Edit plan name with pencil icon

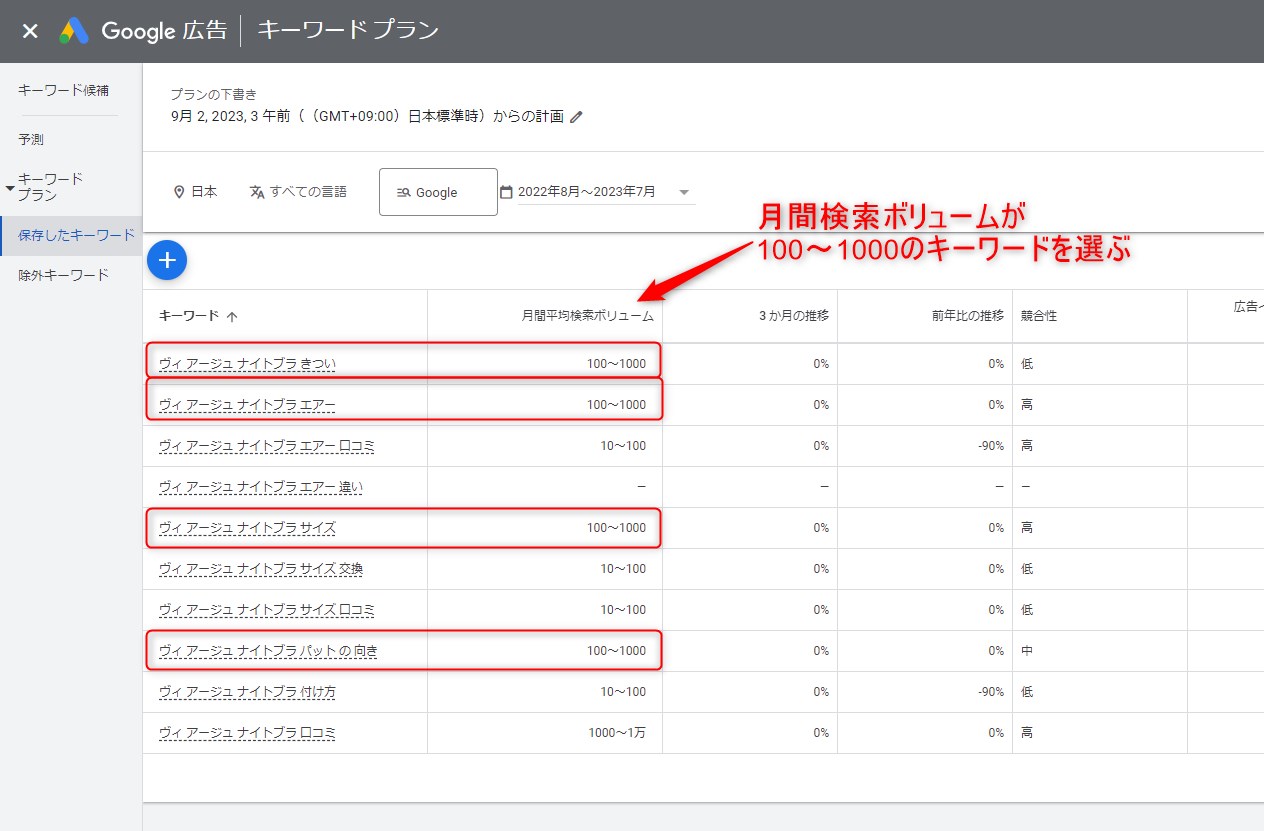tap(576, 117)
